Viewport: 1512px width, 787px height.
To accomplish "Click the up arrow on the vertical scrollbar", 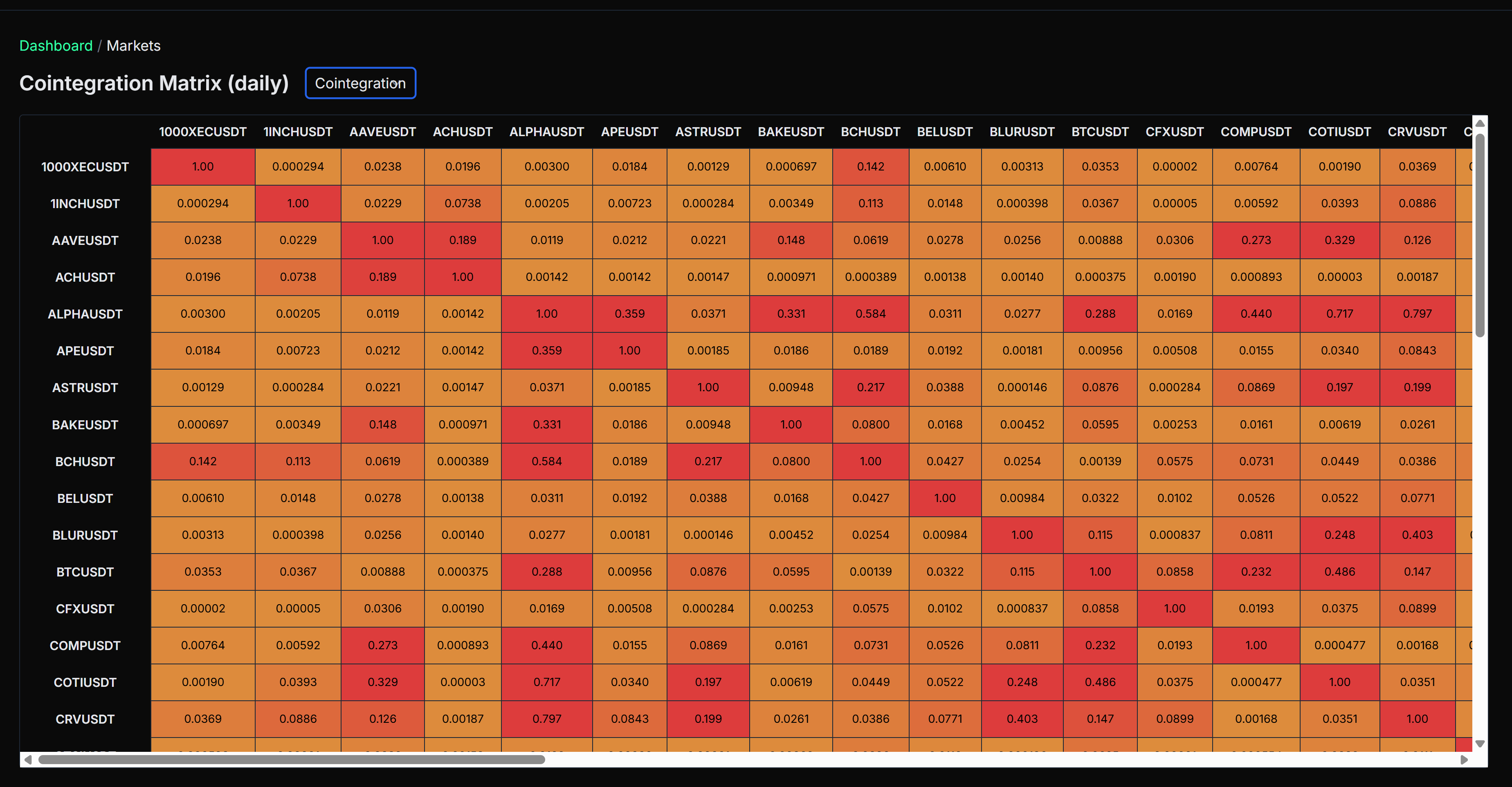I will tap(1480, 122).
